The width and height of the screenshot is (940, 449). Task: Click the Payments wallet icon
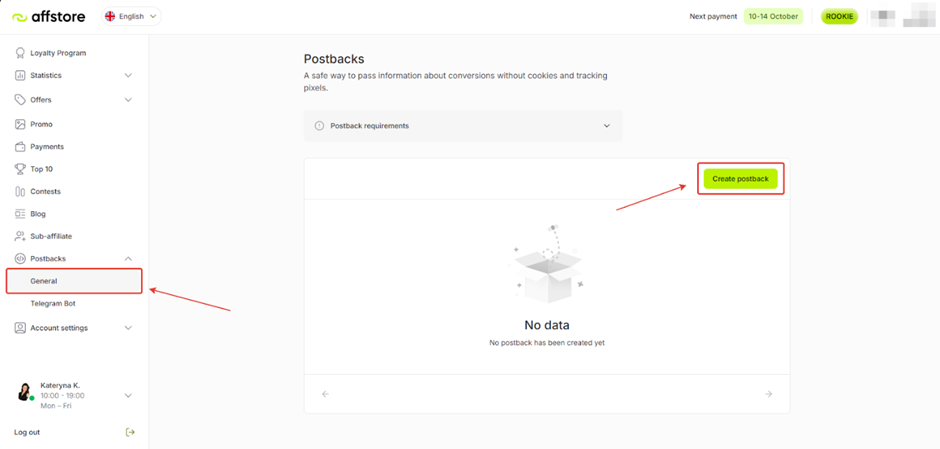tap(20, 147)
